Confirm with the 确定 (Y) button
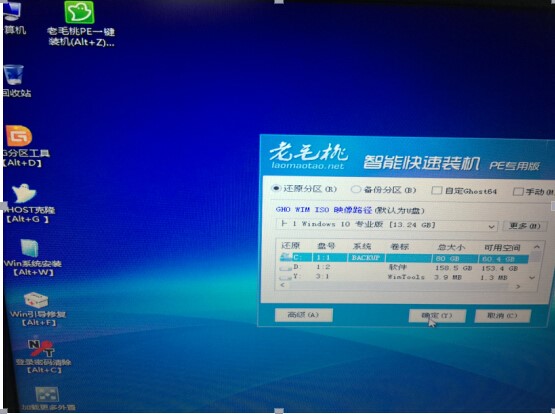 tap(437, 316)
